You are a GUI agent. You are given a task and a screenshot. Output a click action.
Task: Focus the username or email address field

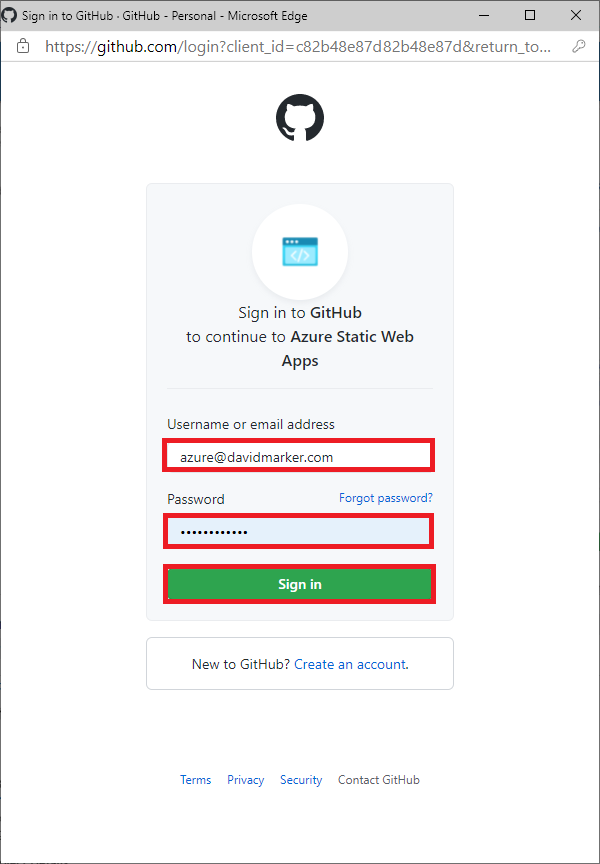[299, 456]
